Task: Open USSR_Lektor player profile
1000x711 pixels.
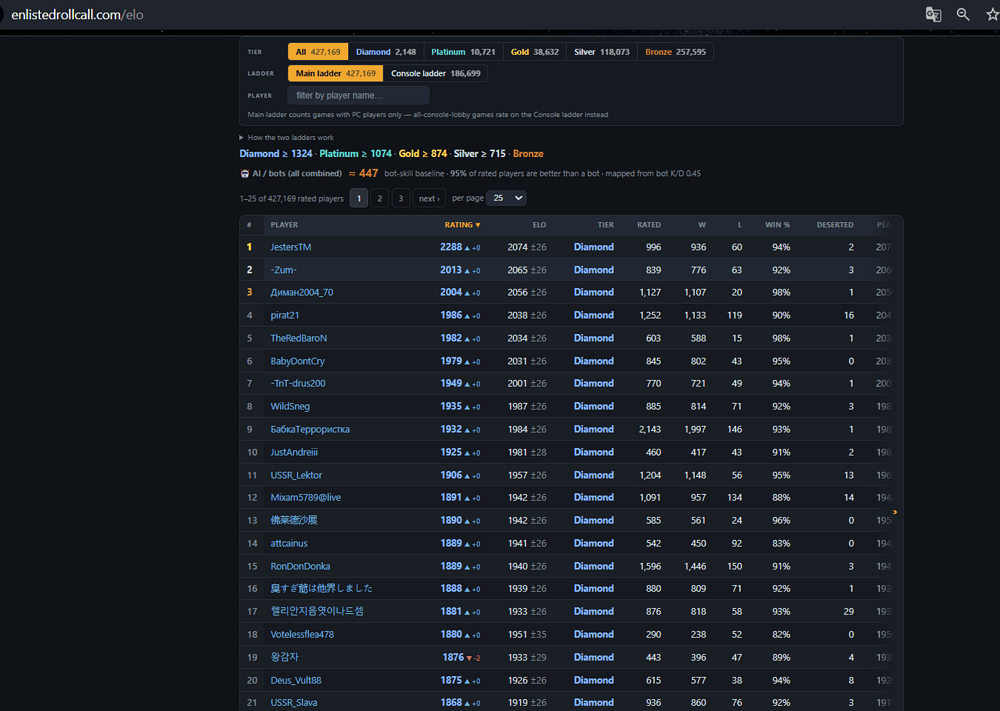Action: 296,476
